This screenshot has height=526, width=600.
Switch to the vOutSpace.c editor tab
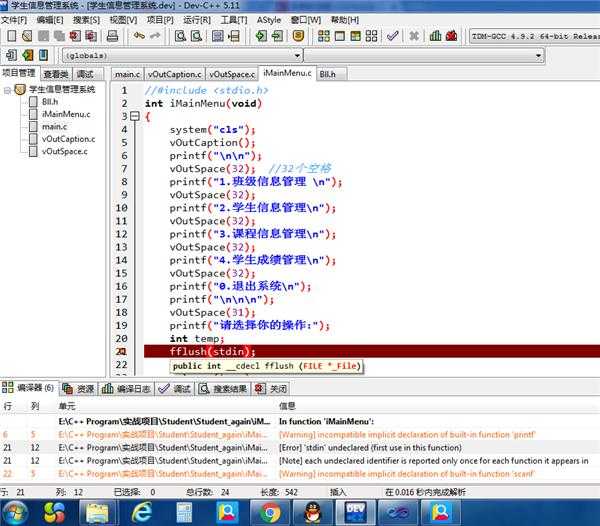(x=232, y=74)
